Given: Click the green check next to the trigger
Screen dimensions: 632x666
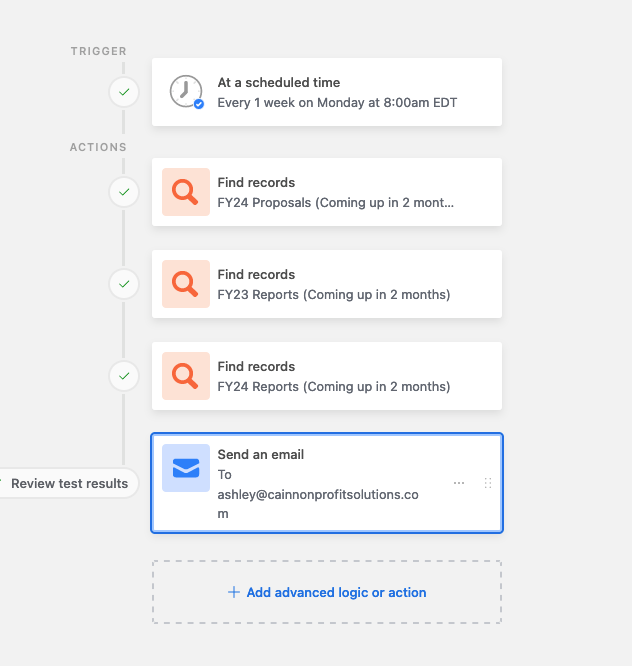Looking at the screenshot, I should point(124,92).
